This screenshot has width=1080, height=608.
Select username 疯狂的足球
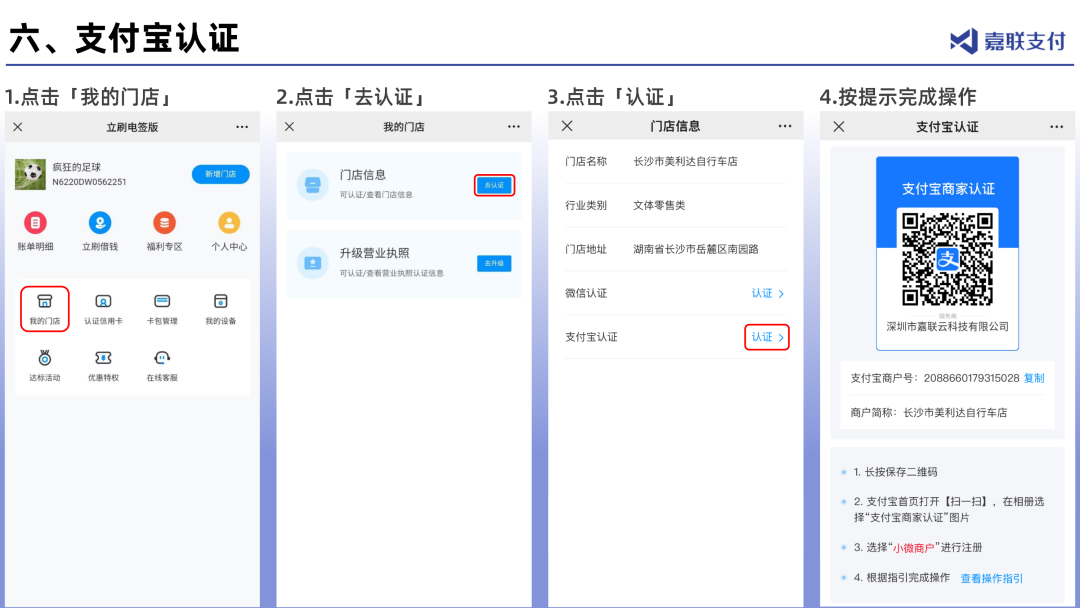click(76, 167)
